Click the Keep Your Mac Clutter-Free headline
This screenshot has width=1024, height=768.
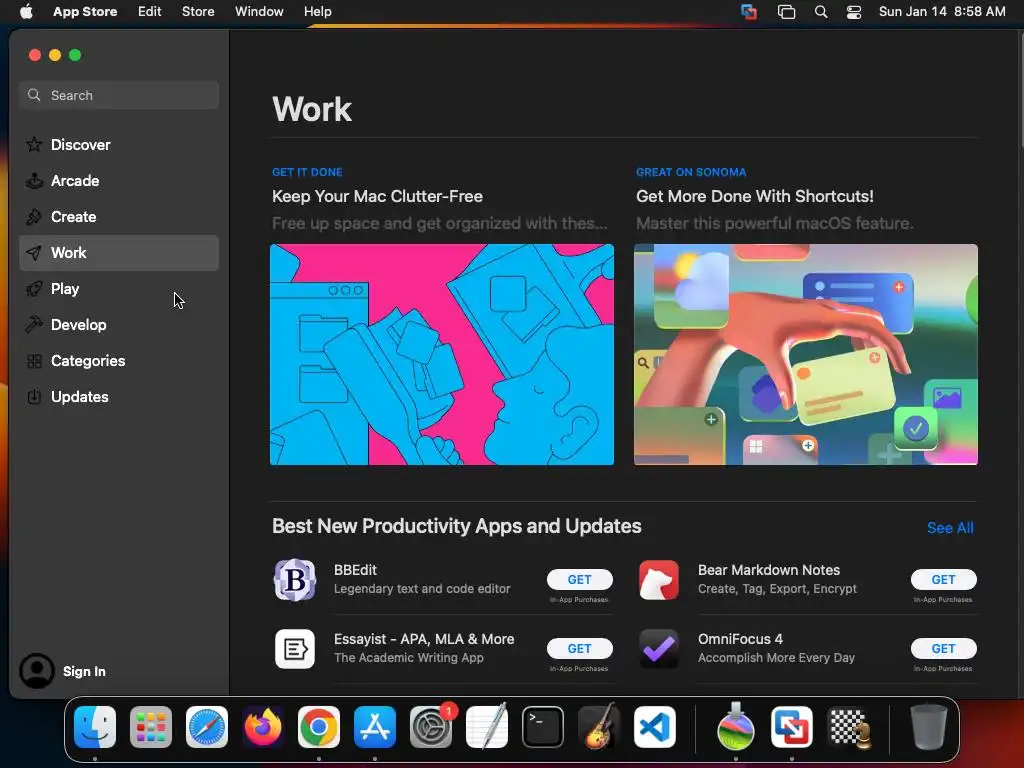click(x=377, y=197)
